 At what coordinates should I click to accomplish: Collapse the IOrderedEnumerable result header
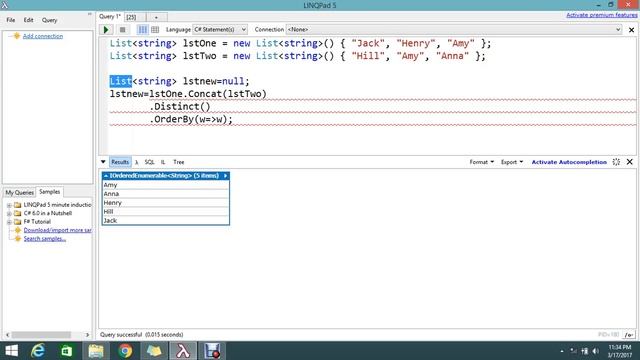[106, 176]
